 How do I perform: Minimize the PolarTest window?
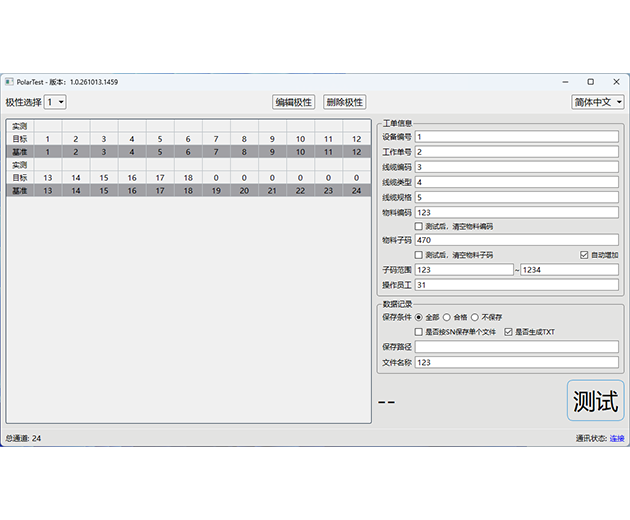pyautogui.click(x=565, y=82)
